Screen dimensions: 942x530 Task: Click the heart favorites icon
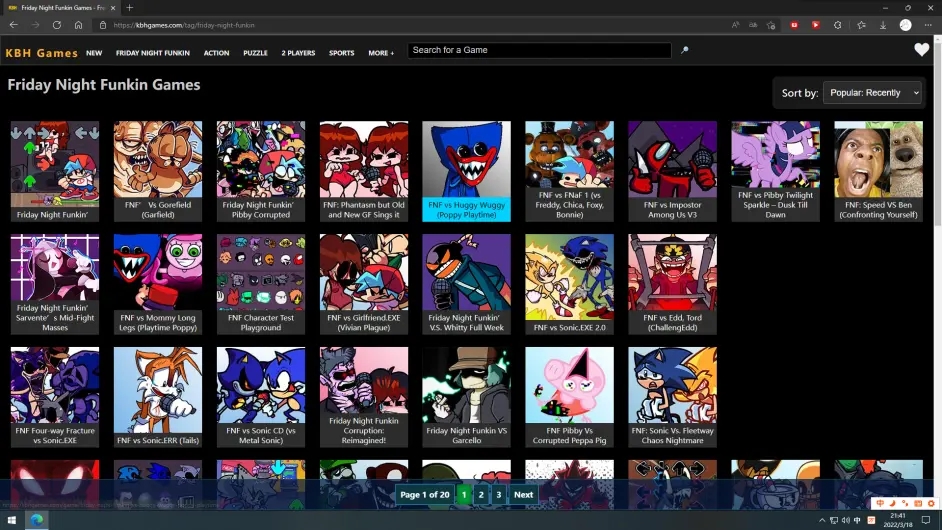(x=921, y=50)
